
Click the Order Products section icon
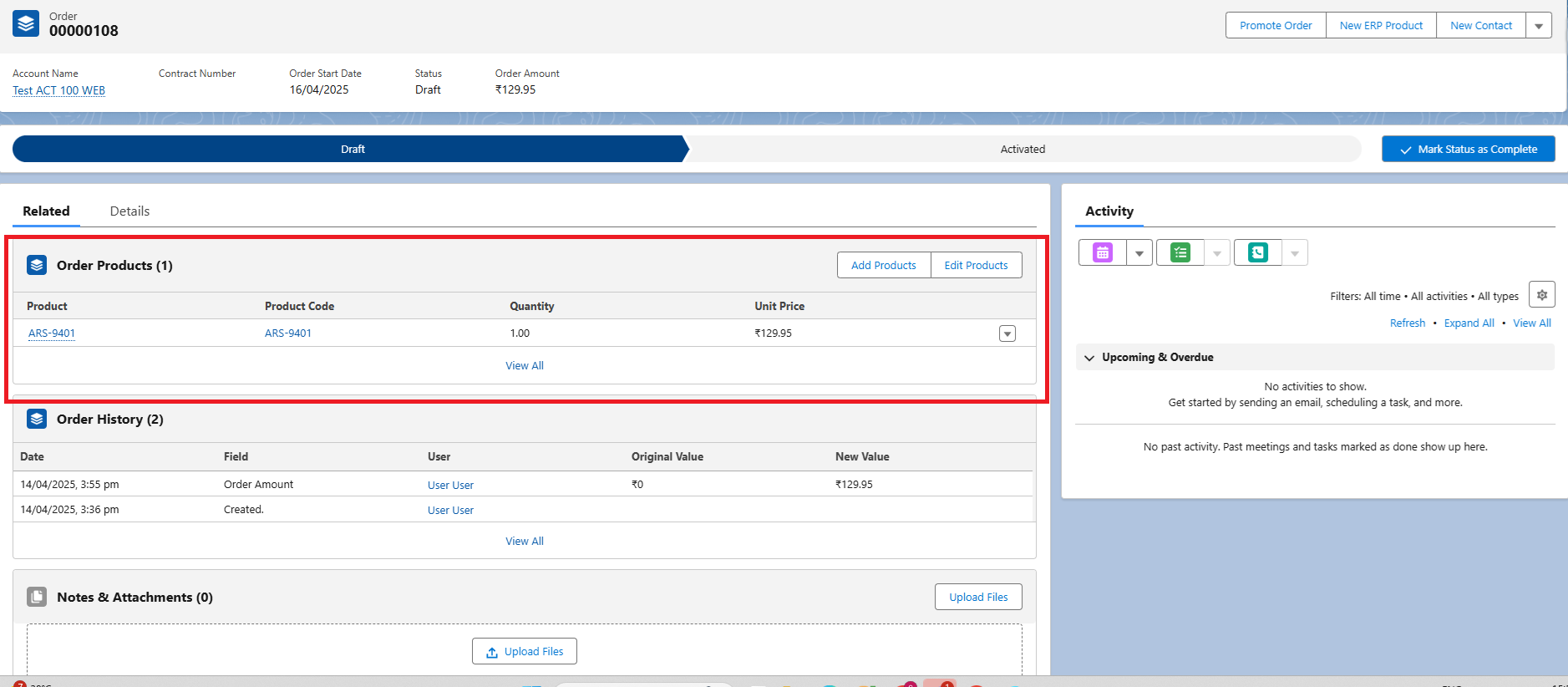tap(37, 265)
